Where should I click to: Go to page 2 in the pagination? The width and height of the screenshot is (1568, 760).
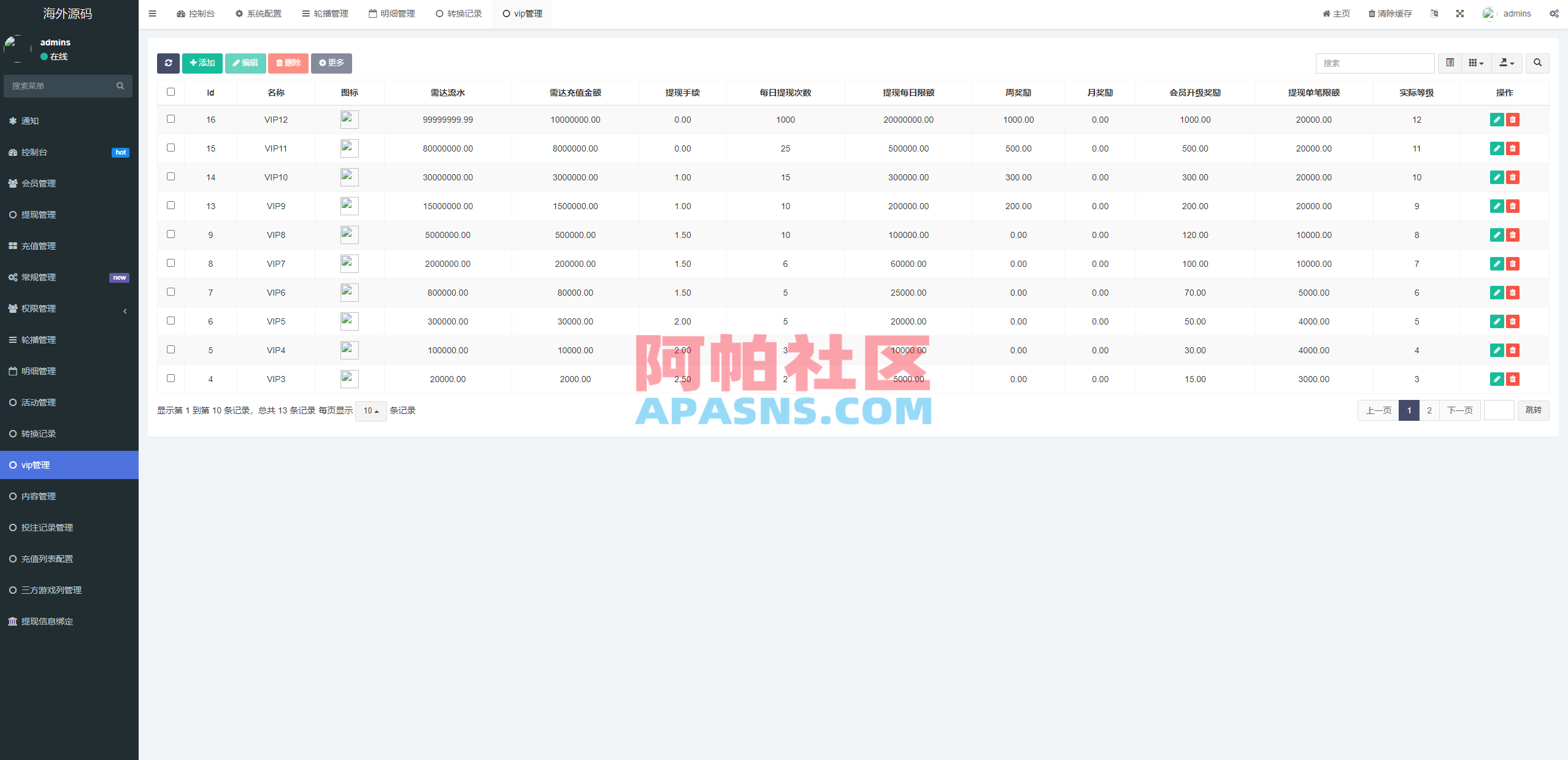pyautogui.click(x=1429, y=410)
